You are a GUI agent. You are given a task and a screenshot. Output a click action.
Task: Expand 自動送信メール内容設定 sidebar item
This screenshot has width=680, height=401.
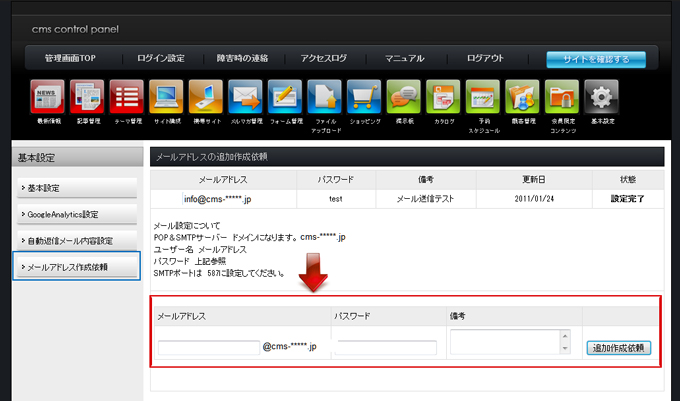(x=76, y=241)
